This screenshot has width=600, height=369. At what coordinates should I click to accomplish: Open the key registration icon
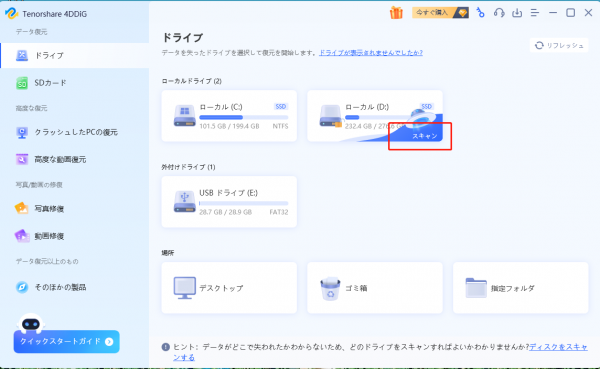coord(480,13)
